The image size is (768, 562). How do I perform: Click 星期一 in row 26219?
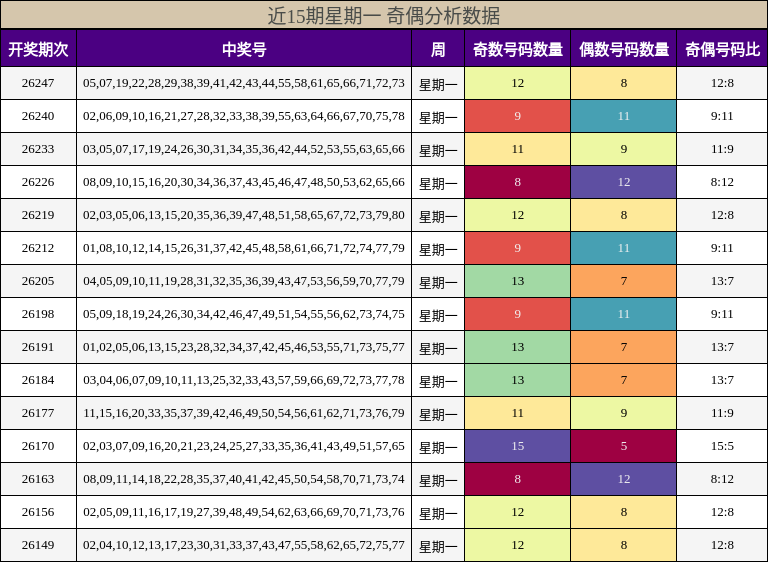(438, 217)
